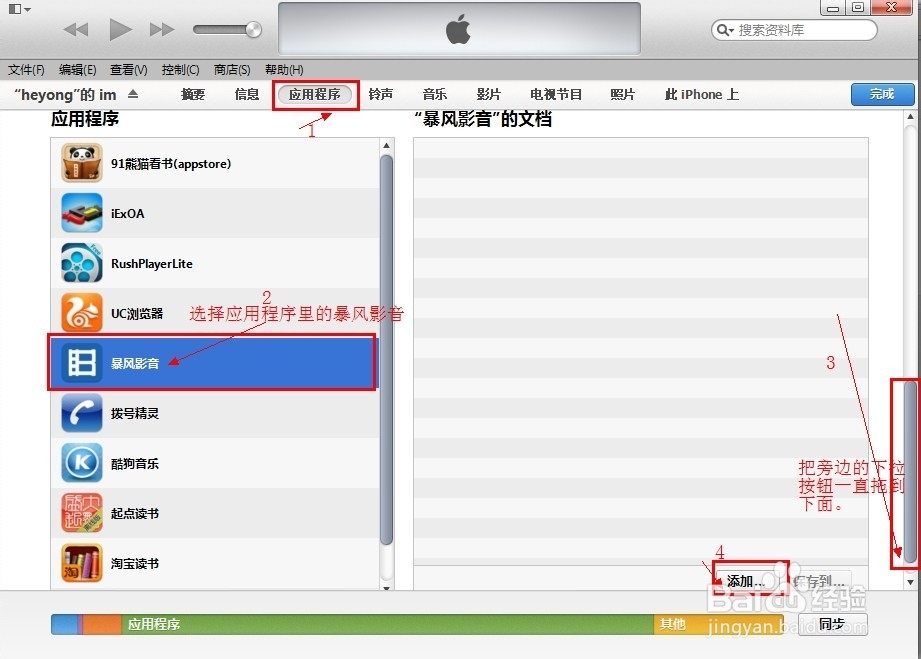Select the UC浏览器 app icon
The width and height of the screenshot is (921, 659).
[81, 313]
